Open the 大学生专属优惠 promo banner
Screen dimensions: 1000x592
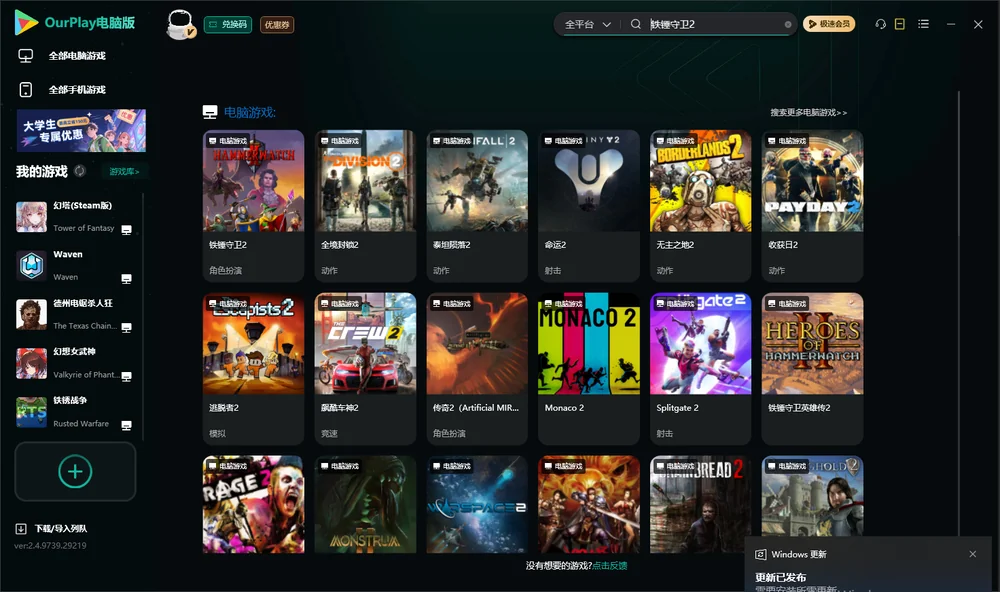[x=81, y=130]
